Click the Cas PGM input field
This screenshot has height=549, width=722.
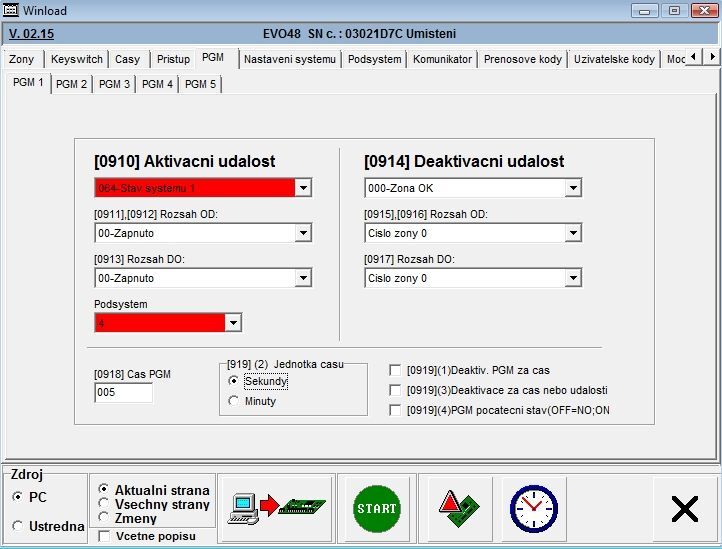123,393
